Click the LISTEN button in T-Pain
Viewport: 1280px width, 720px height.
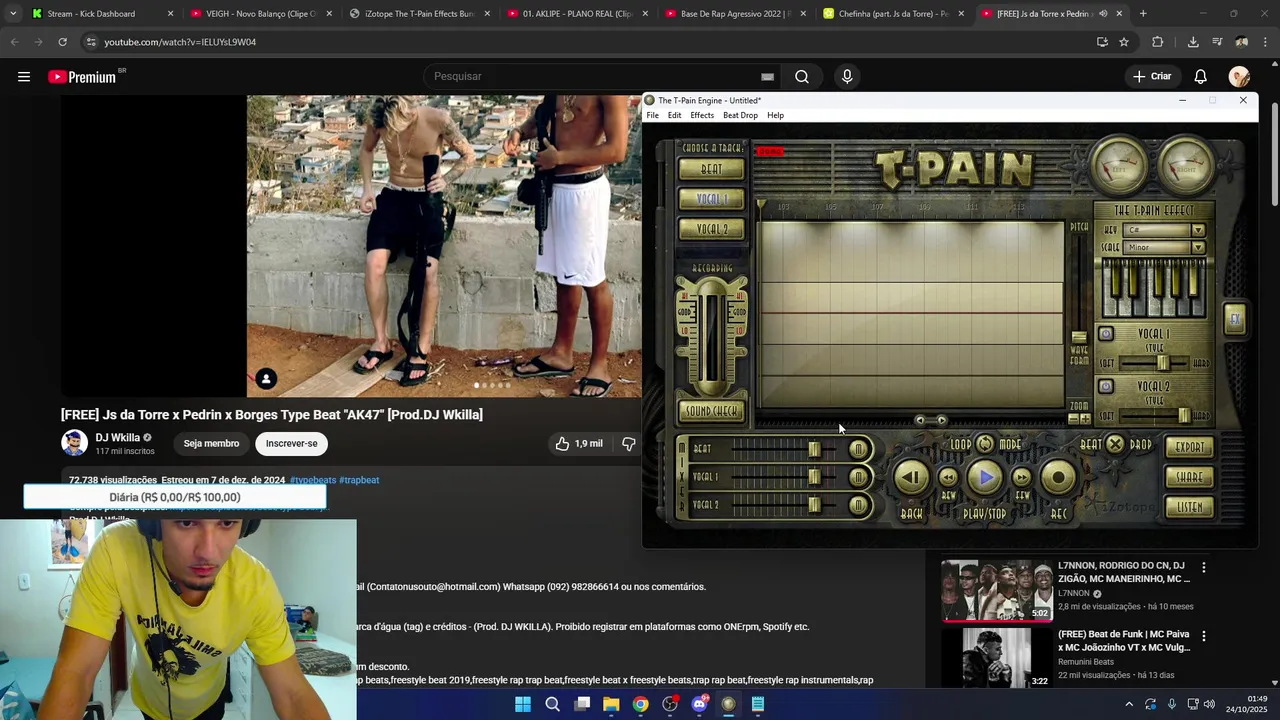(1190, 508)
